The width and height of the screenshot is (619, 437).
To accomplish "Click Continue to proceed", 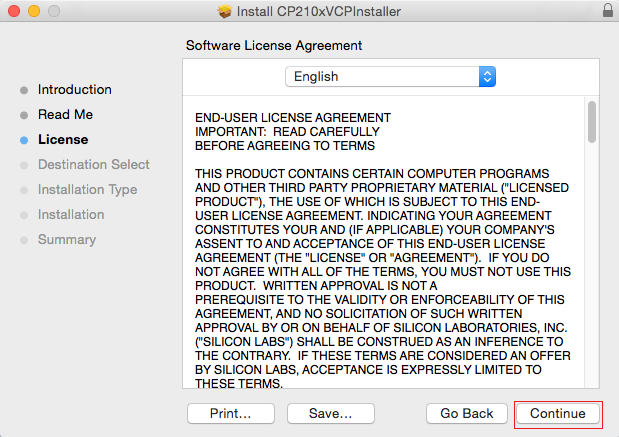I will [x=557, y=413].
